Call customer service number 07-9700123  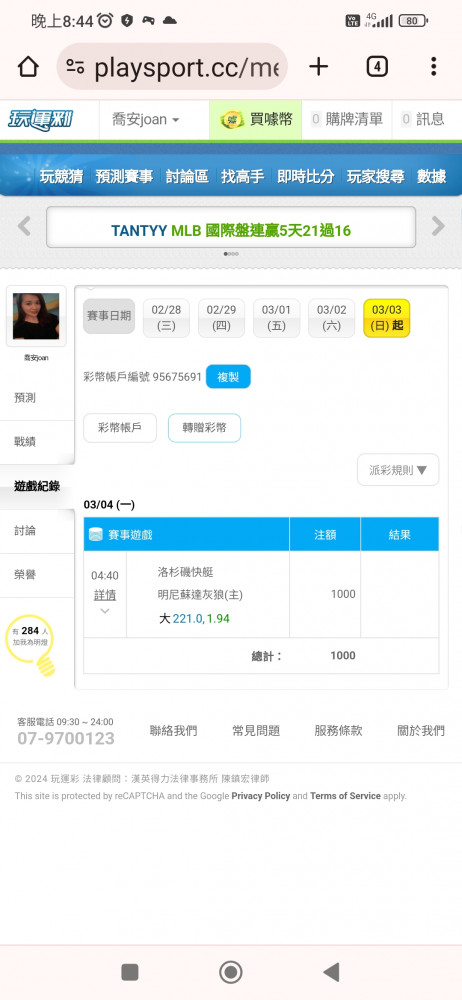(66, 739)
